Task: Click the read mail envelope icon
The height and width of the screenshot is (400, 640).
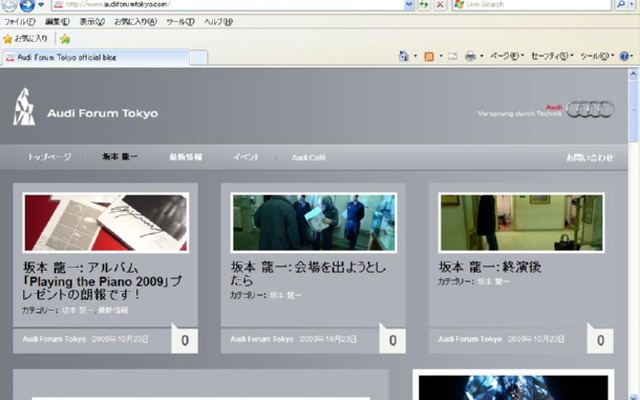Action: pyautogui.click(x=453, y=56)
